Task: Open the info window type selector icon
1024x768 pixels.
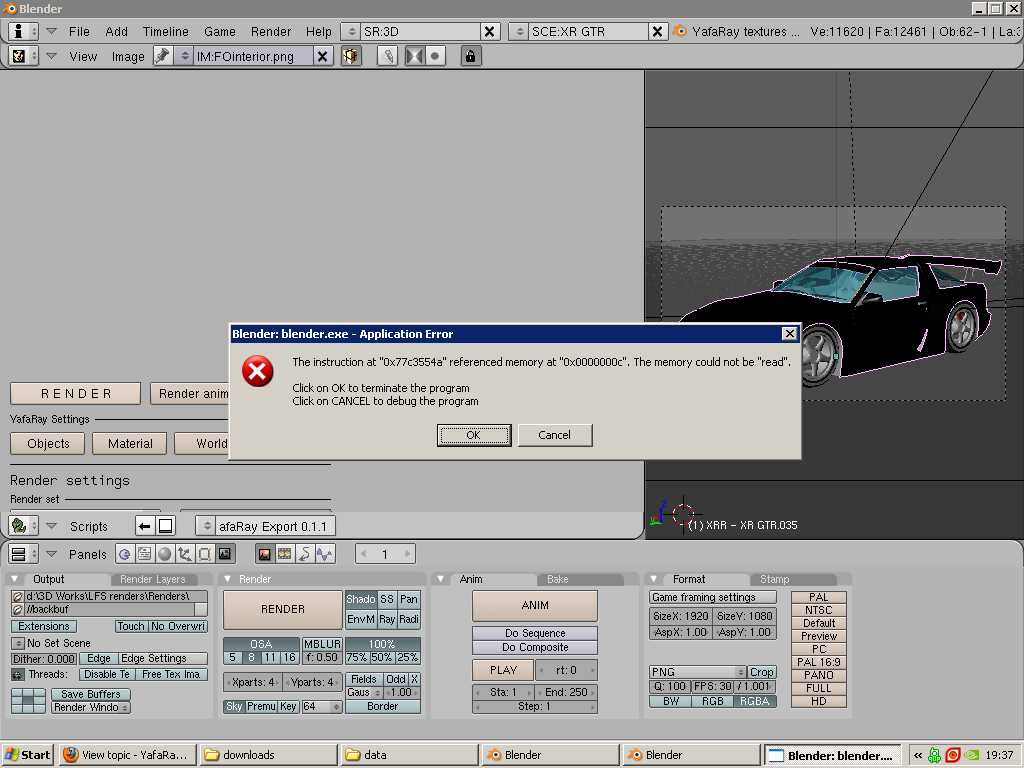Action: (24, 31)
